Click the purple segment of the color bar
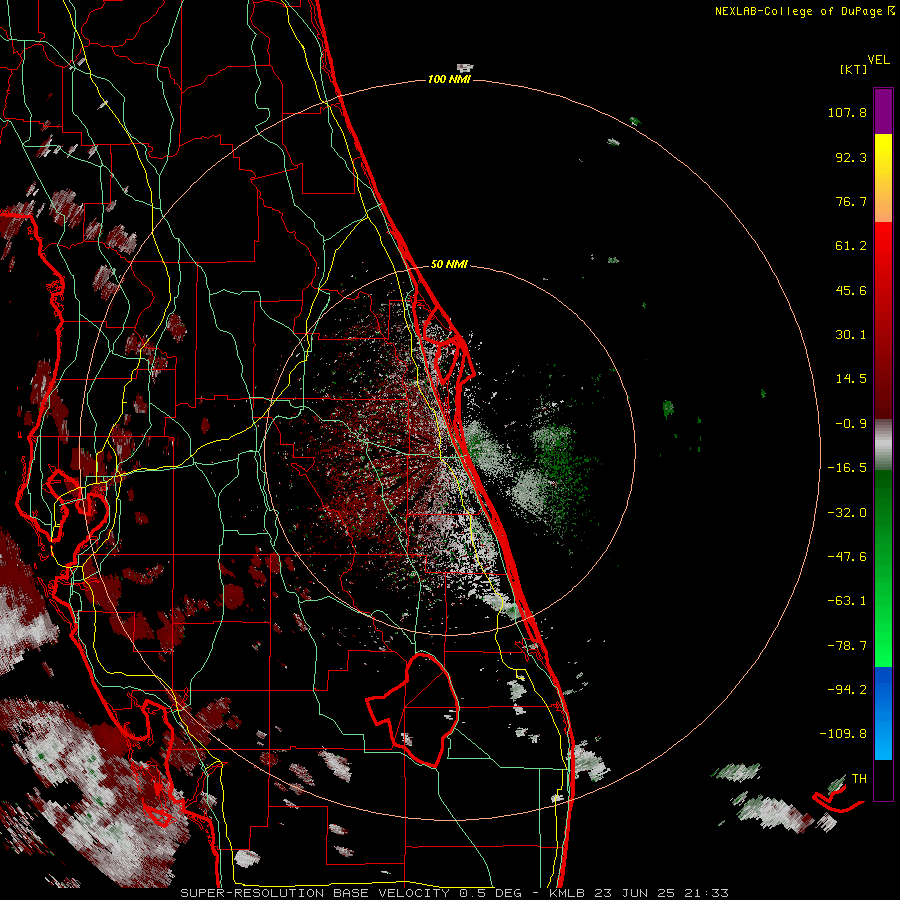The width and height of the screenshot is (900, 900). tap(883, 112)
